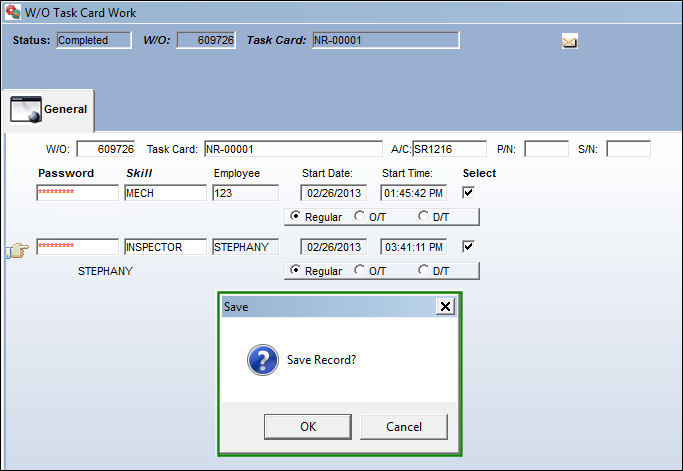
Task: Select Regular radio in the MECH row
Action: tap(295, 216)
